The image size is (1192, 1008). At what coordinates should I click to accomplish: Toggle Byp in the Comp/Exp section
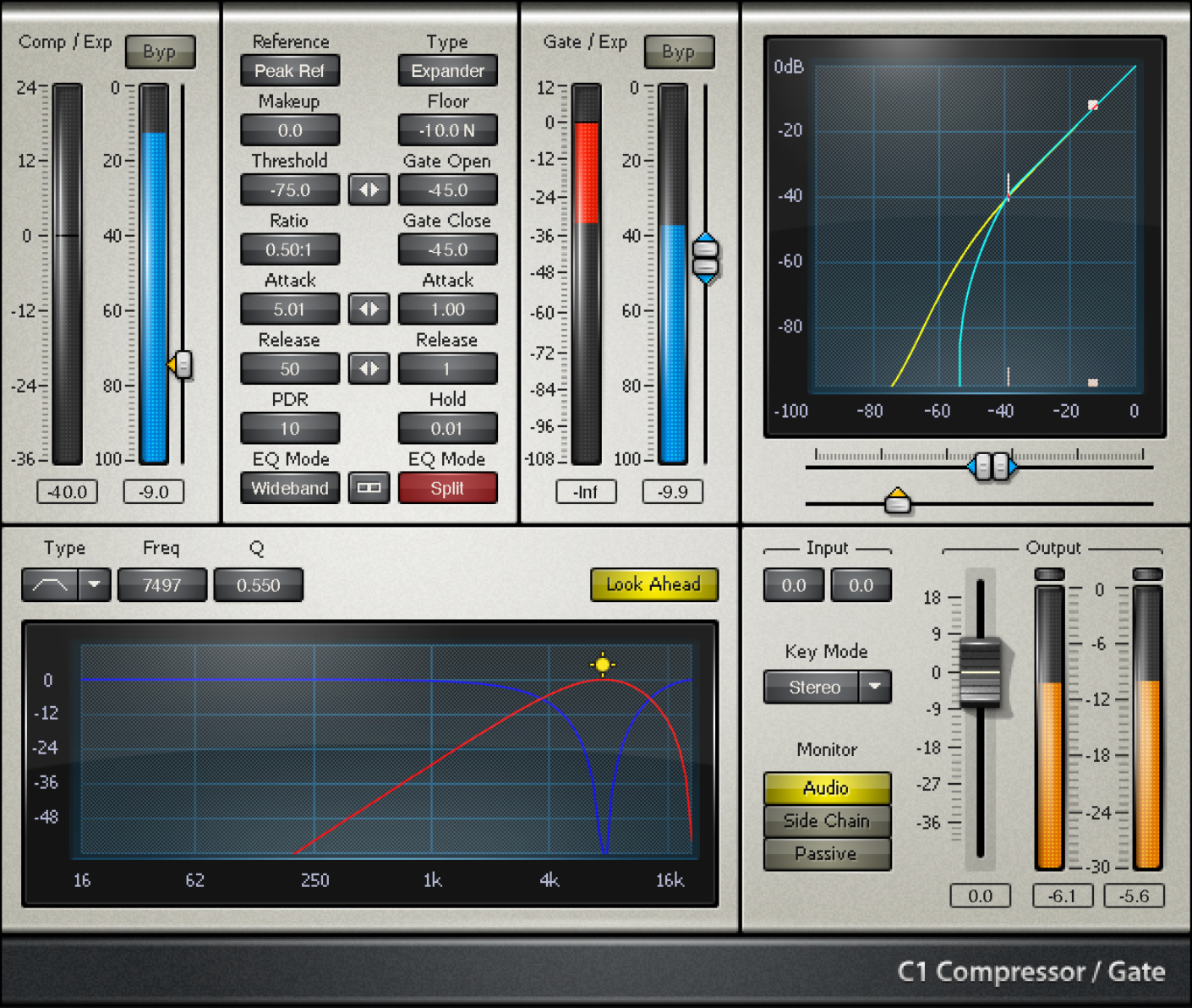tap(161, 52)
